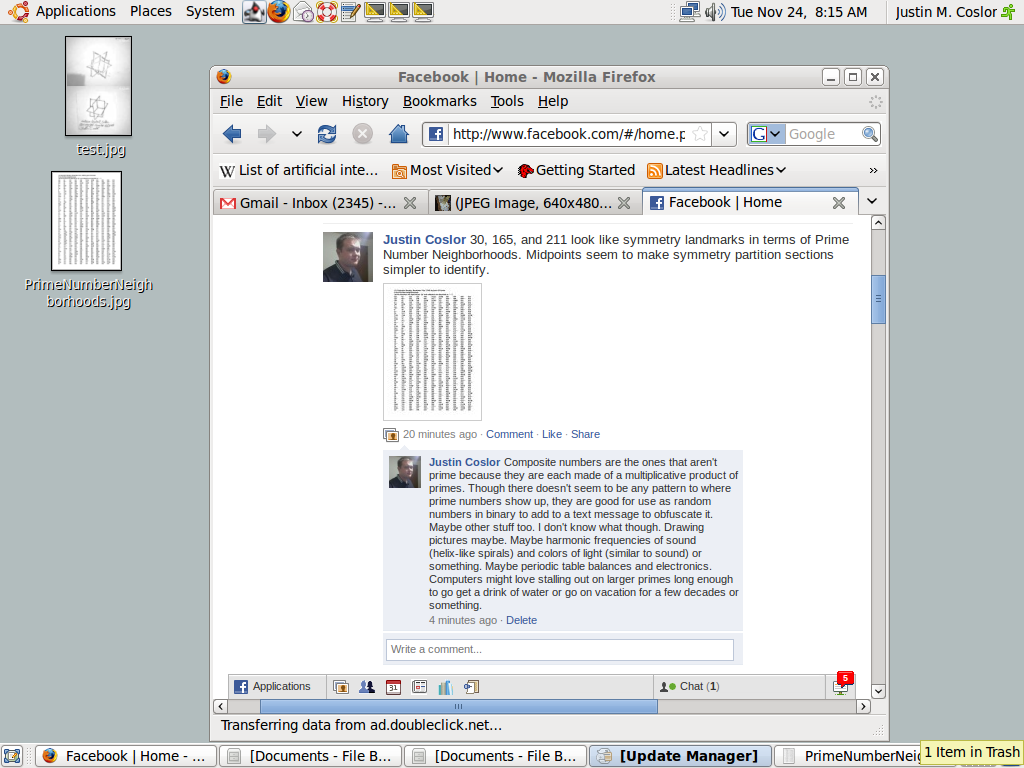Bookmark this page with the star icon

tap(700, 134)
